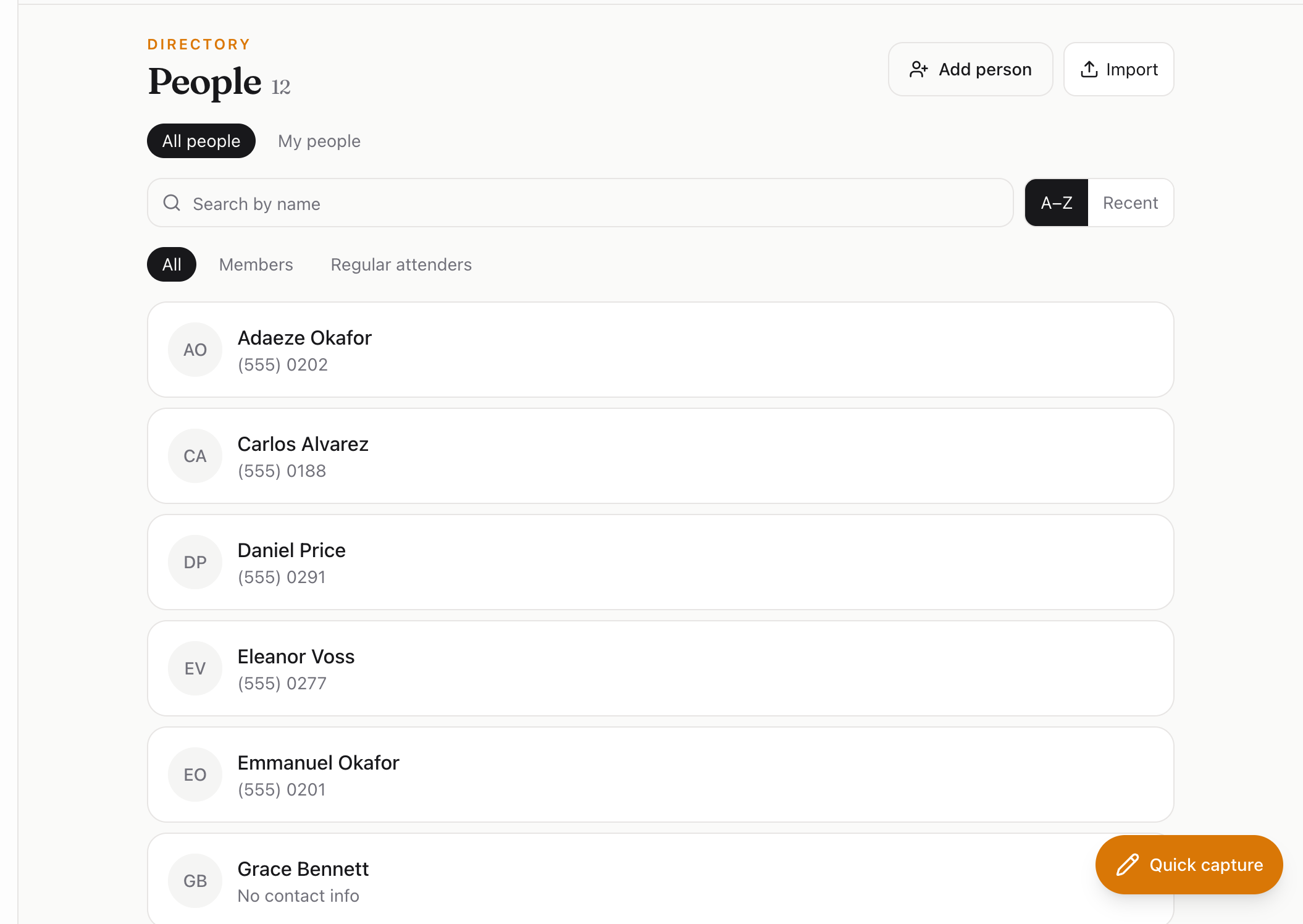Click the GB avatar
Viewport: 1303px width, 924px height.
click(195, 881)
